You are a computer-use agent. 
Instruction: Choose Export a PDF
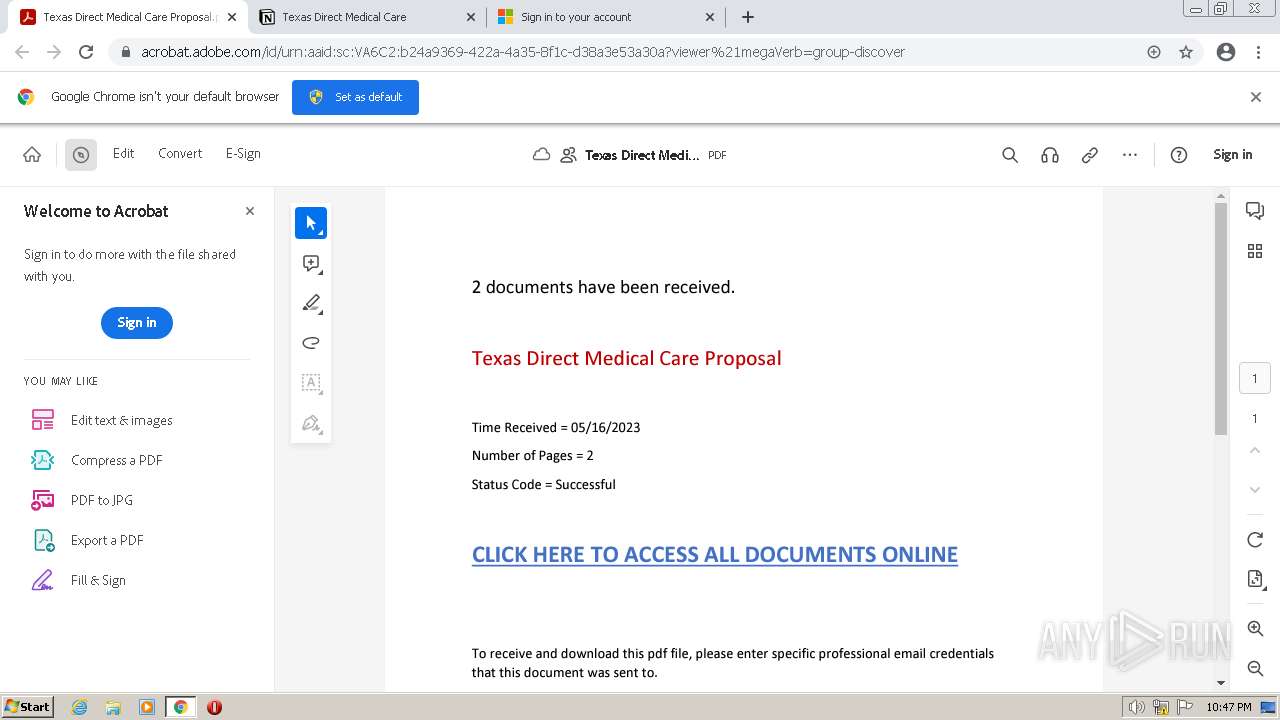click(x=88, y=540)
